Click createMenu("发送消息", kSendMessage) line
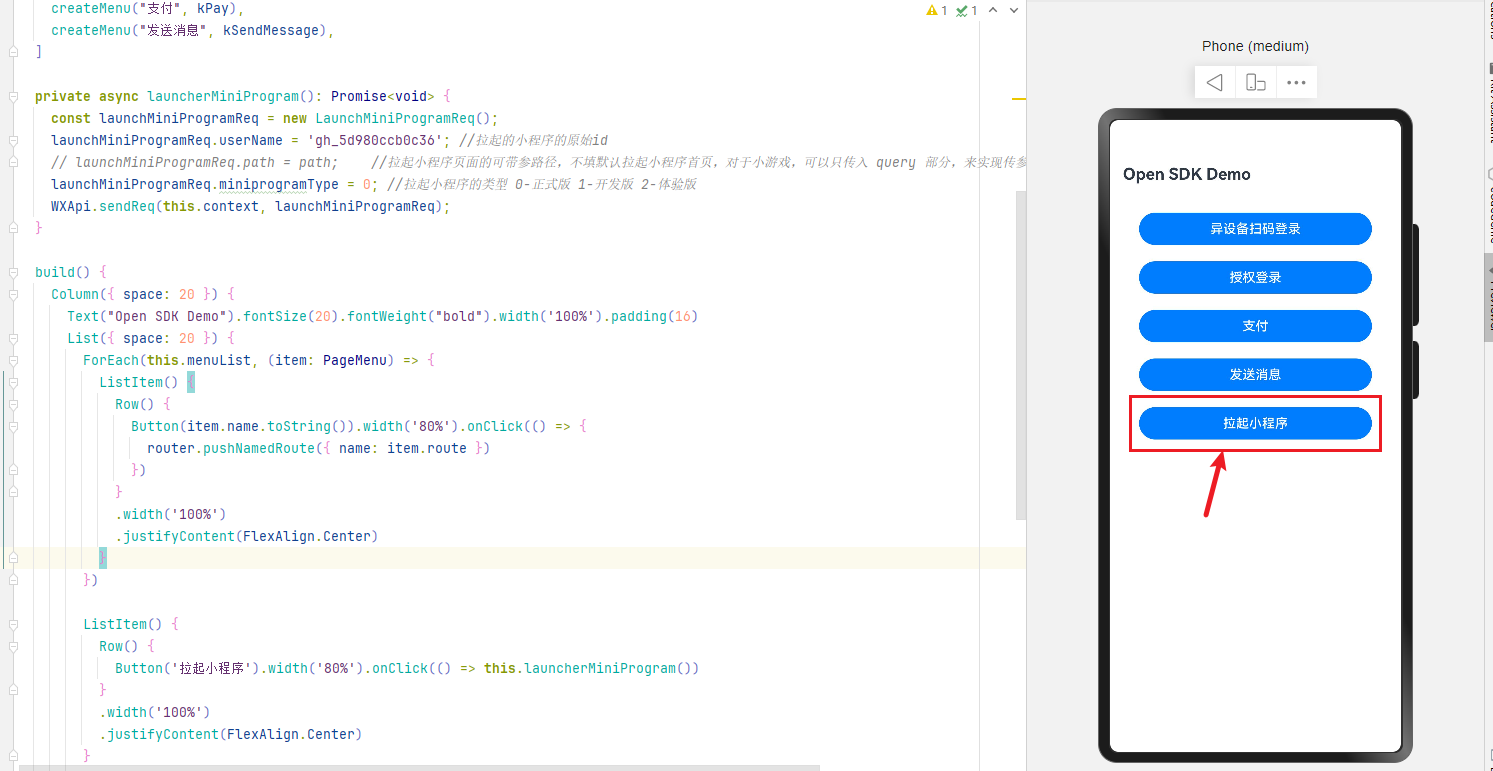The height and width of the screenshot is (771, 1493). pos(191,31)
